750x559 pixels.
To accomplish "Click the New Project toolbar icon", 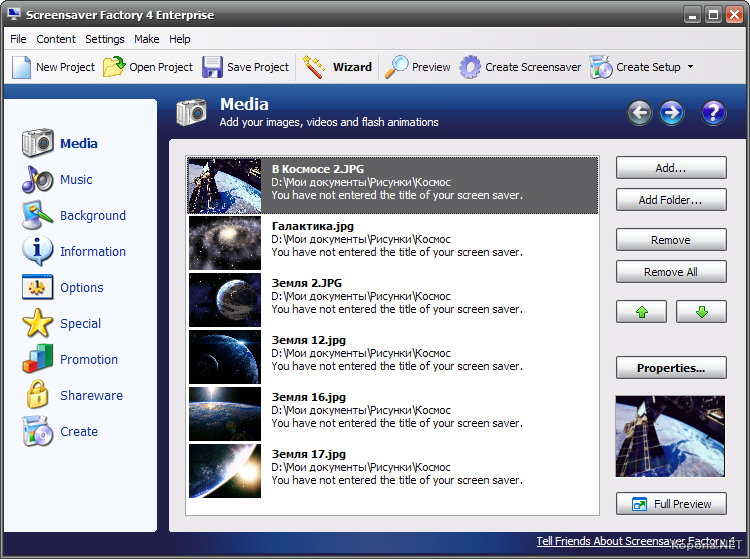I will tap(21, 67).
